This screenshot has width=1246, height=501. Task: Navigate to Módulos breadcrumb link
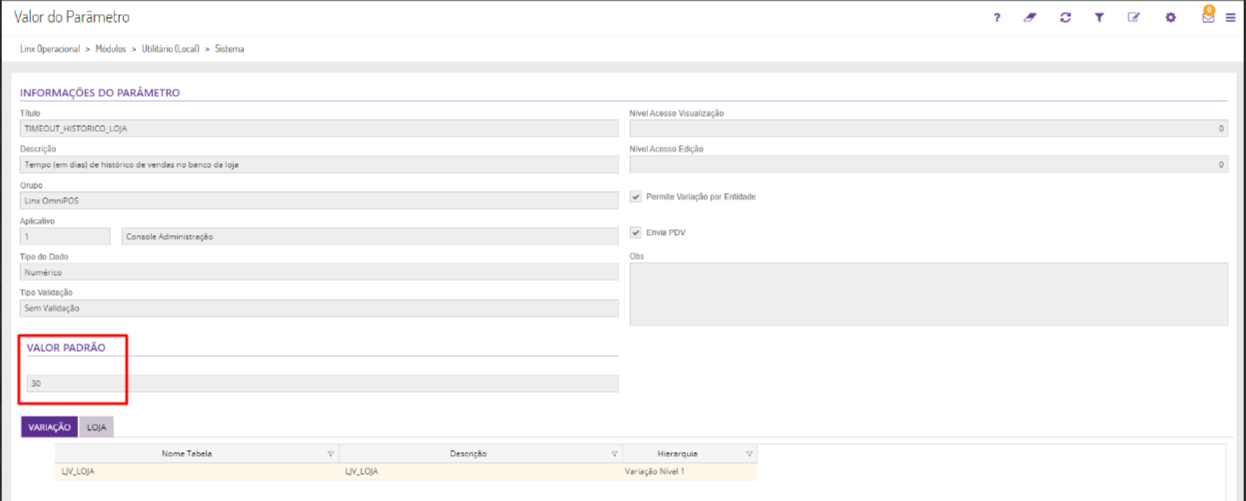(x=110, y=49)
